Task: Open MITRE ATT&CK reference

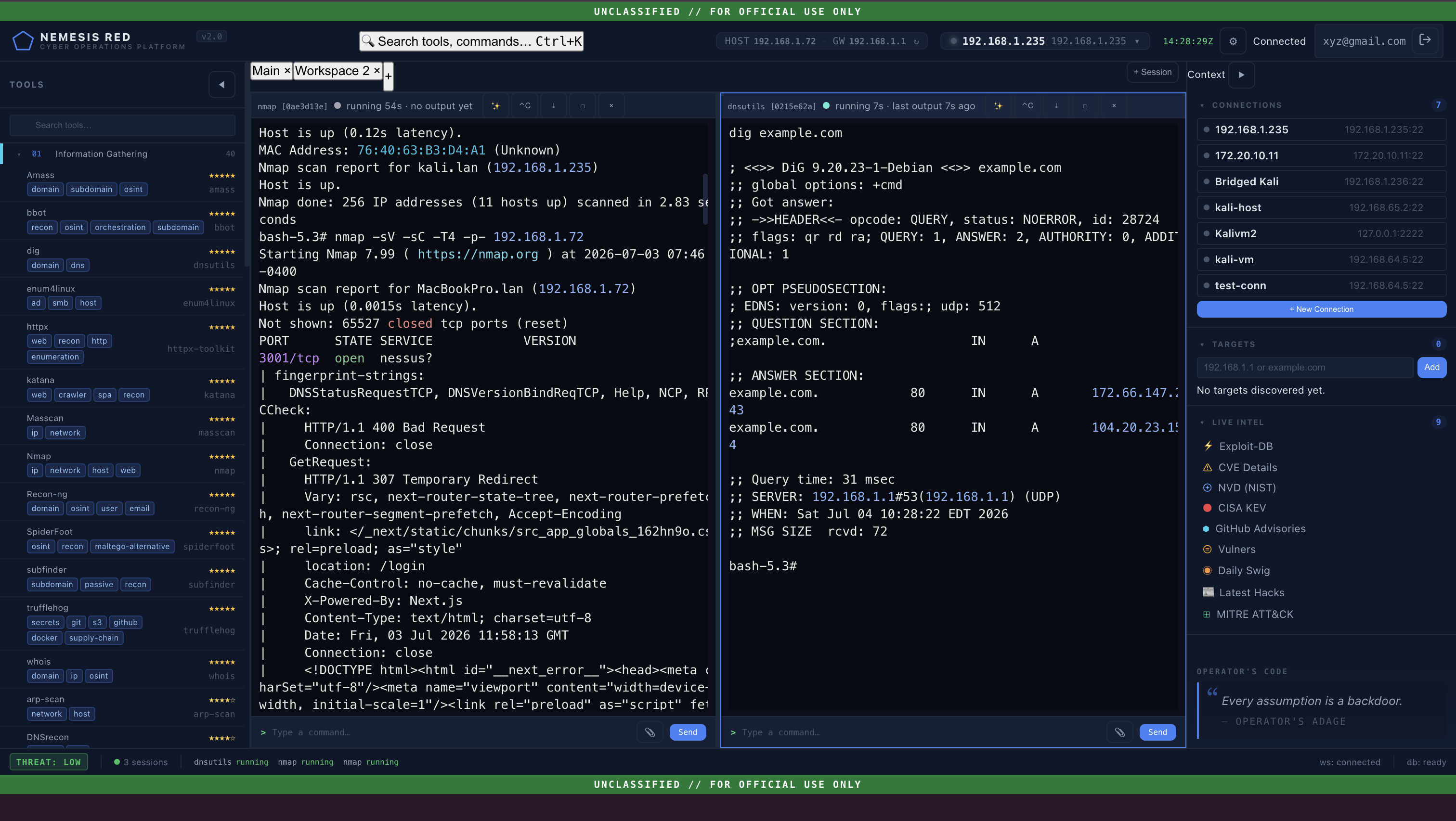Action: [1255, 614]
